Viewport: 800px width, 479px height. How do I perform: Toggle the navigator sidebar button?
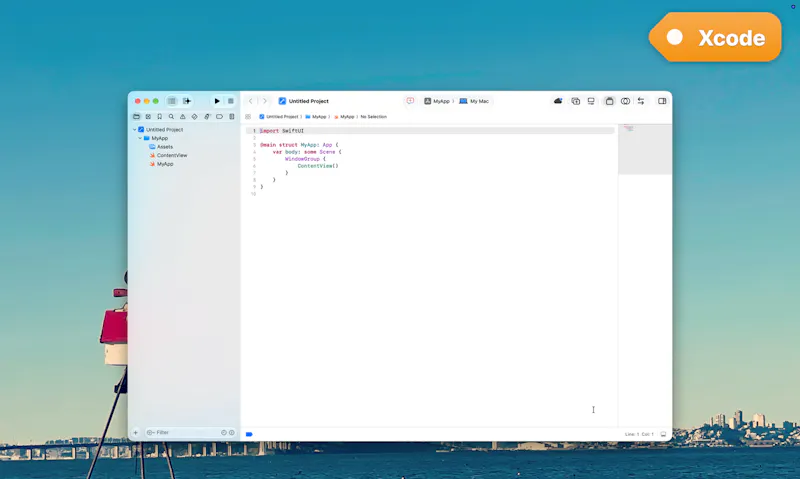[x=171, y=101]
